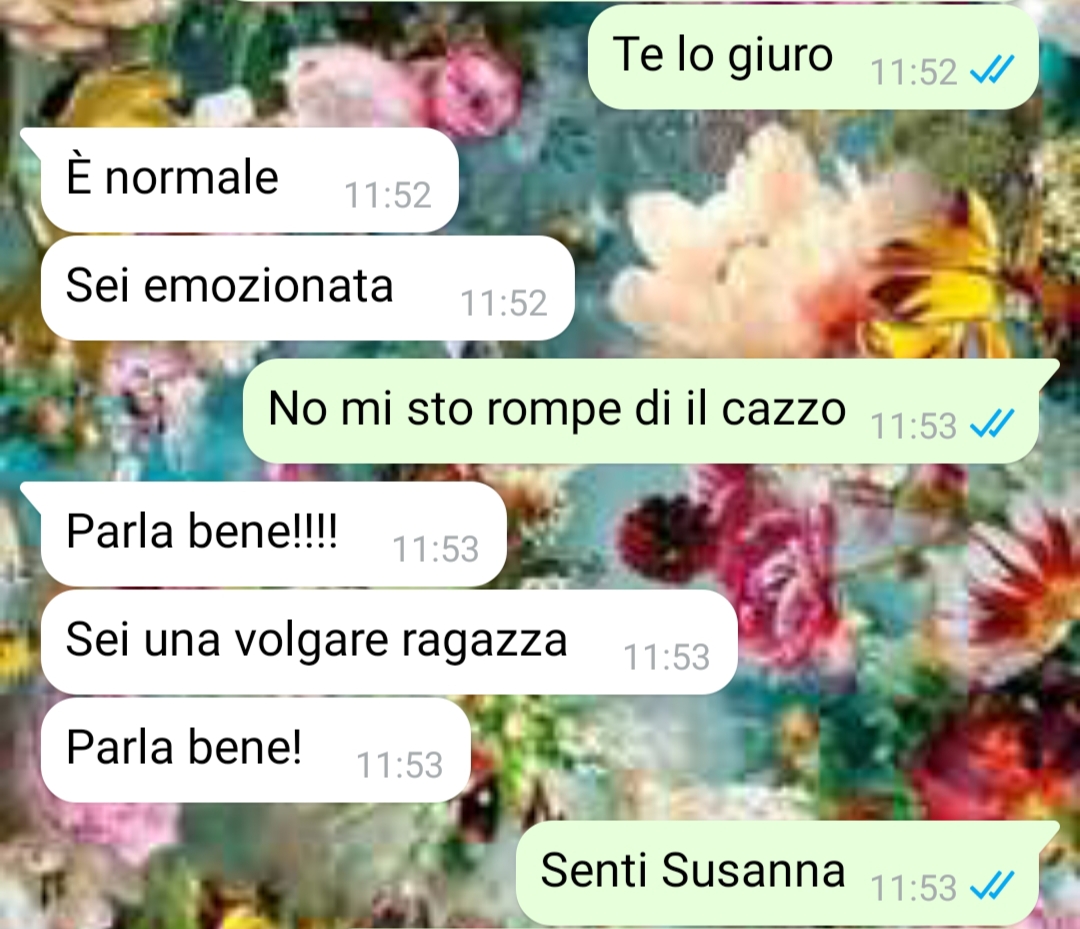Click the timestamp on 'Sei emozionata'
The height and width of the screenshot is (929, 1080).
point(503,304)
